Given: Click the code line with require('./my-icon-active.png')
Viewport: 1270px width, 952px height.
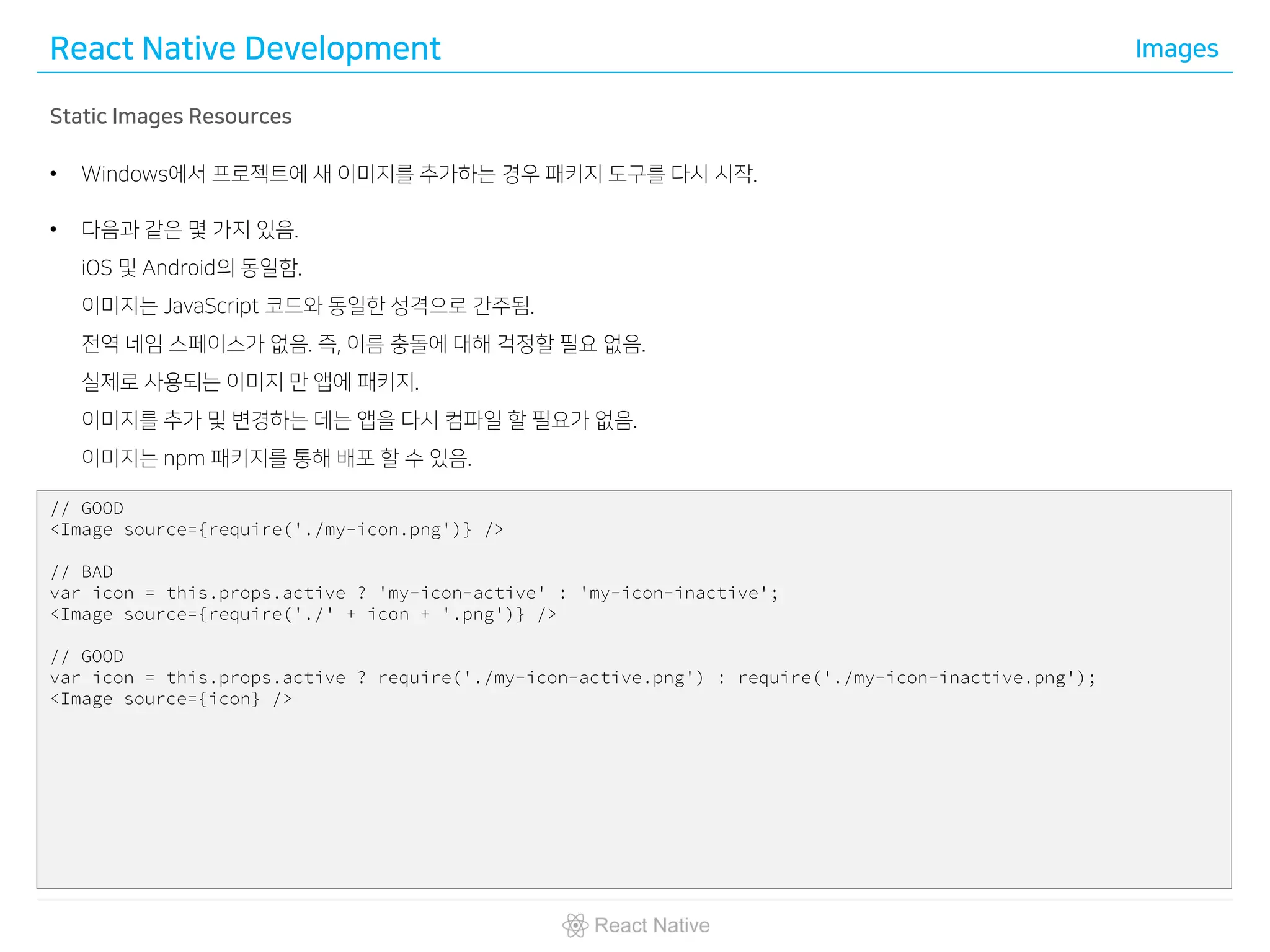Looking at the screenshot, I should point(573,678).
